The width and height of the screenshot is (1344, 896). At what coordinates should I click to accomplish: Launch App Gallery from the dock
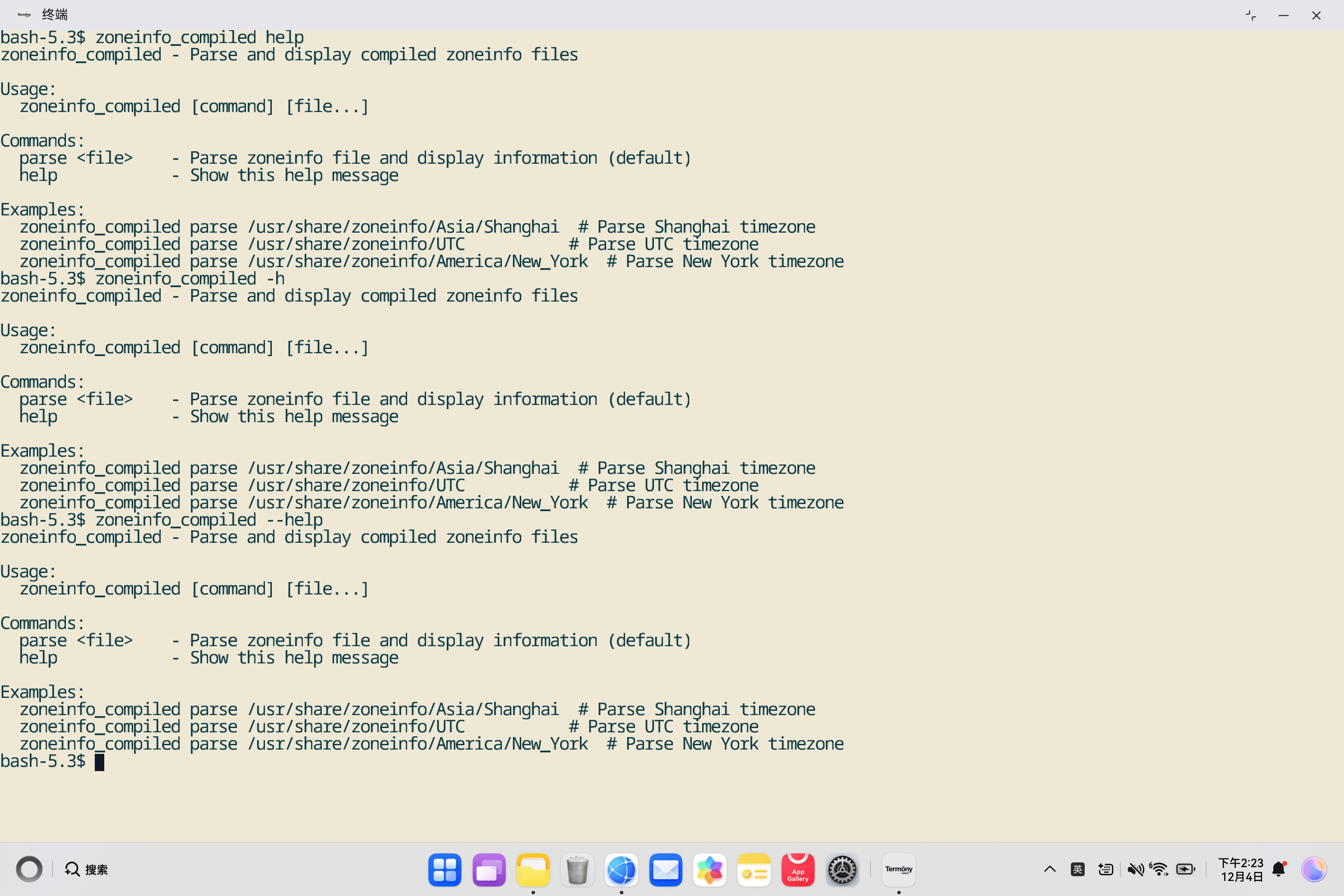coord(798,870)
